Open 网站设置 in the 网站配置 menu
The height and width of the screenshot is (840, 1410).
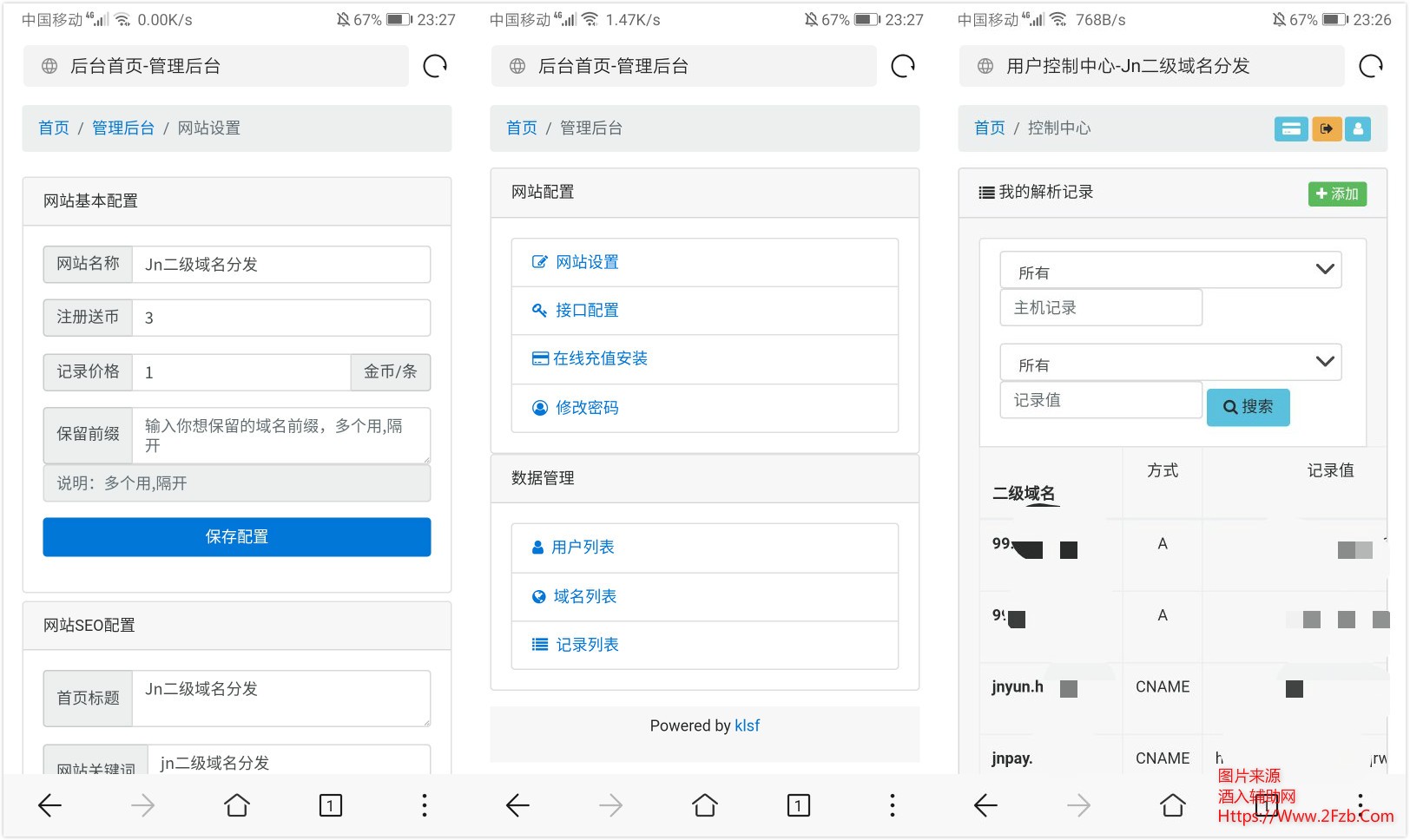coord(705,262)
